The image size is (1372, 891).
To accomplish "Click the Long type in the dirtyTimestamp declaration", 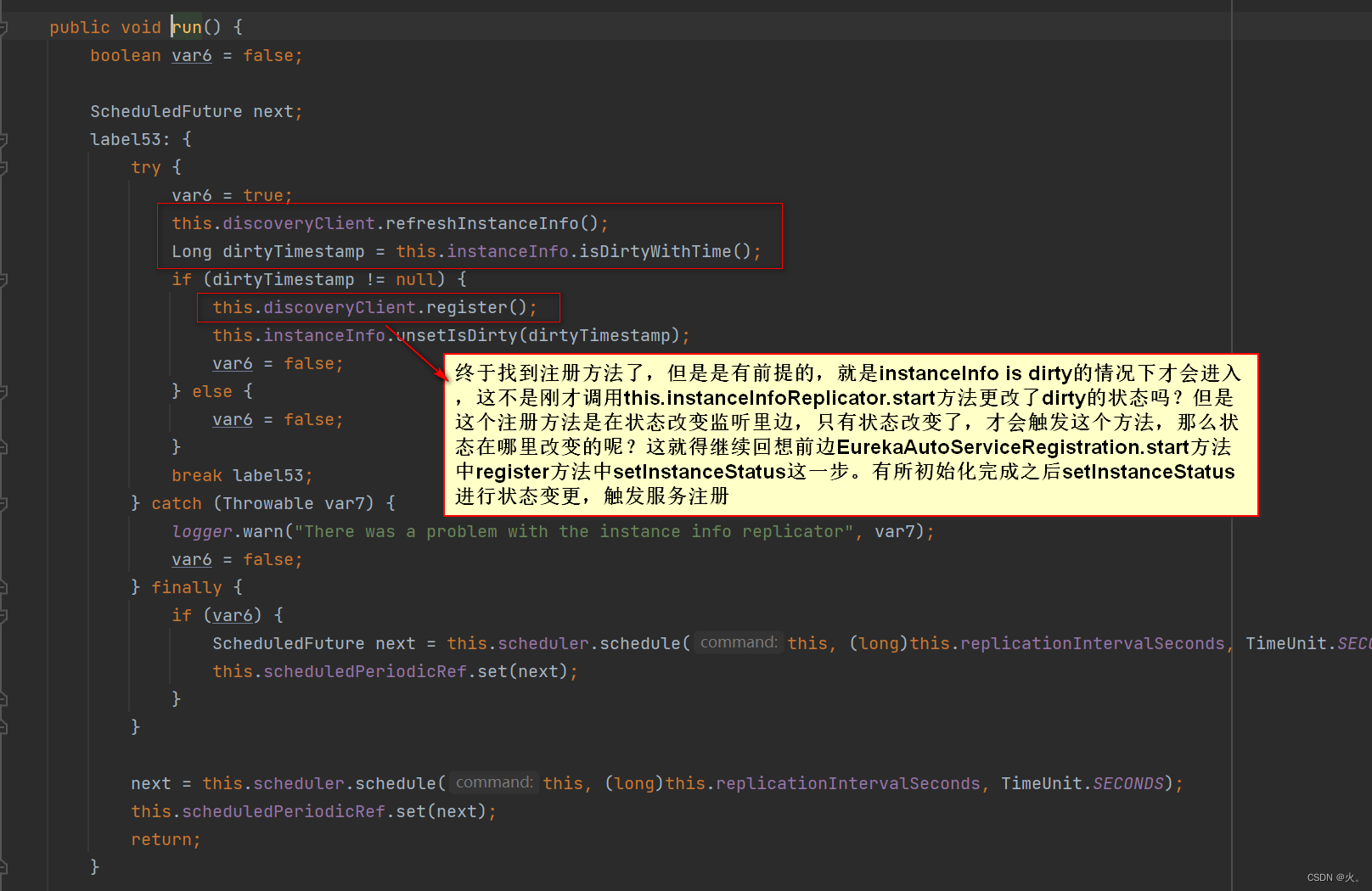I will click(x=192, y=251).
